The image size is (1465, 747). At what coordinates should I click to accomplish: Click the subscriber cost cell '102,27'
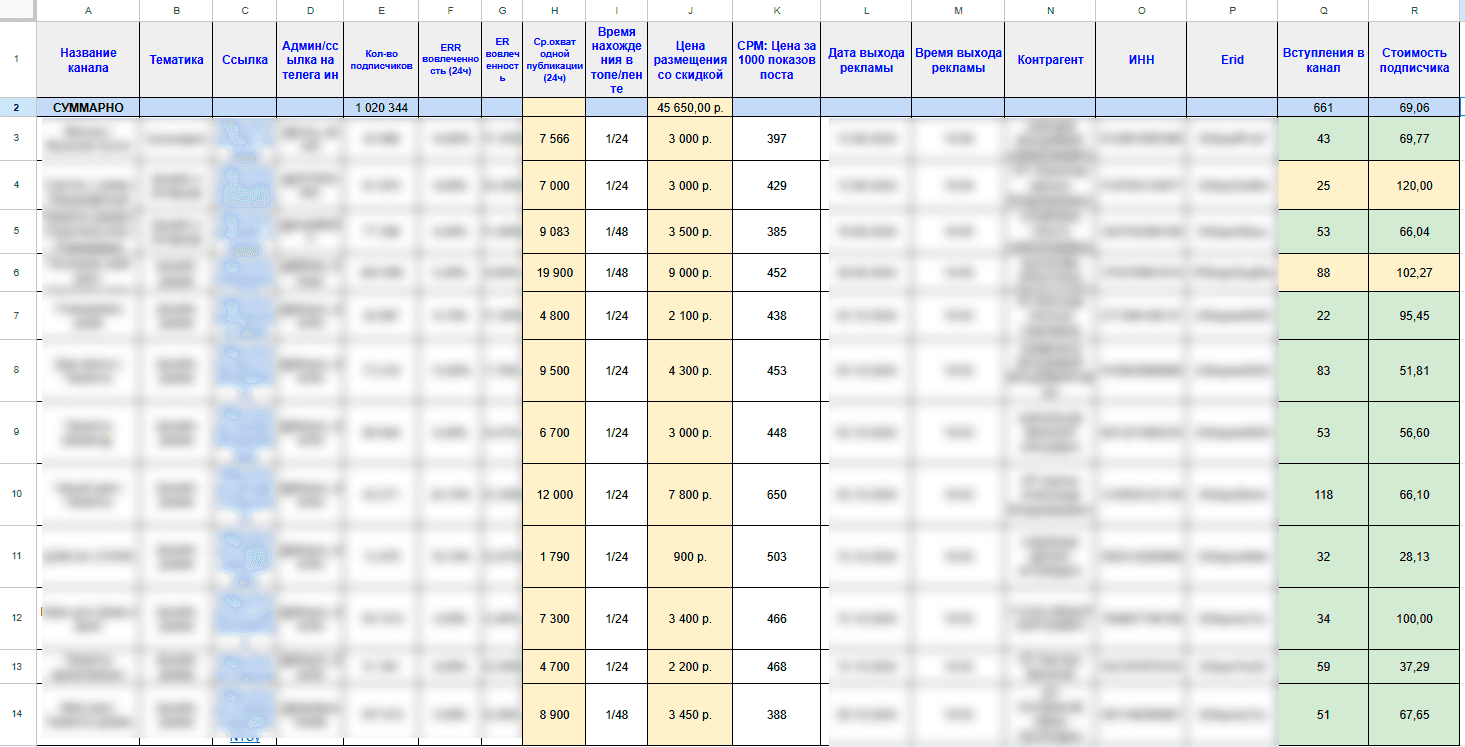pos(1414,273)
